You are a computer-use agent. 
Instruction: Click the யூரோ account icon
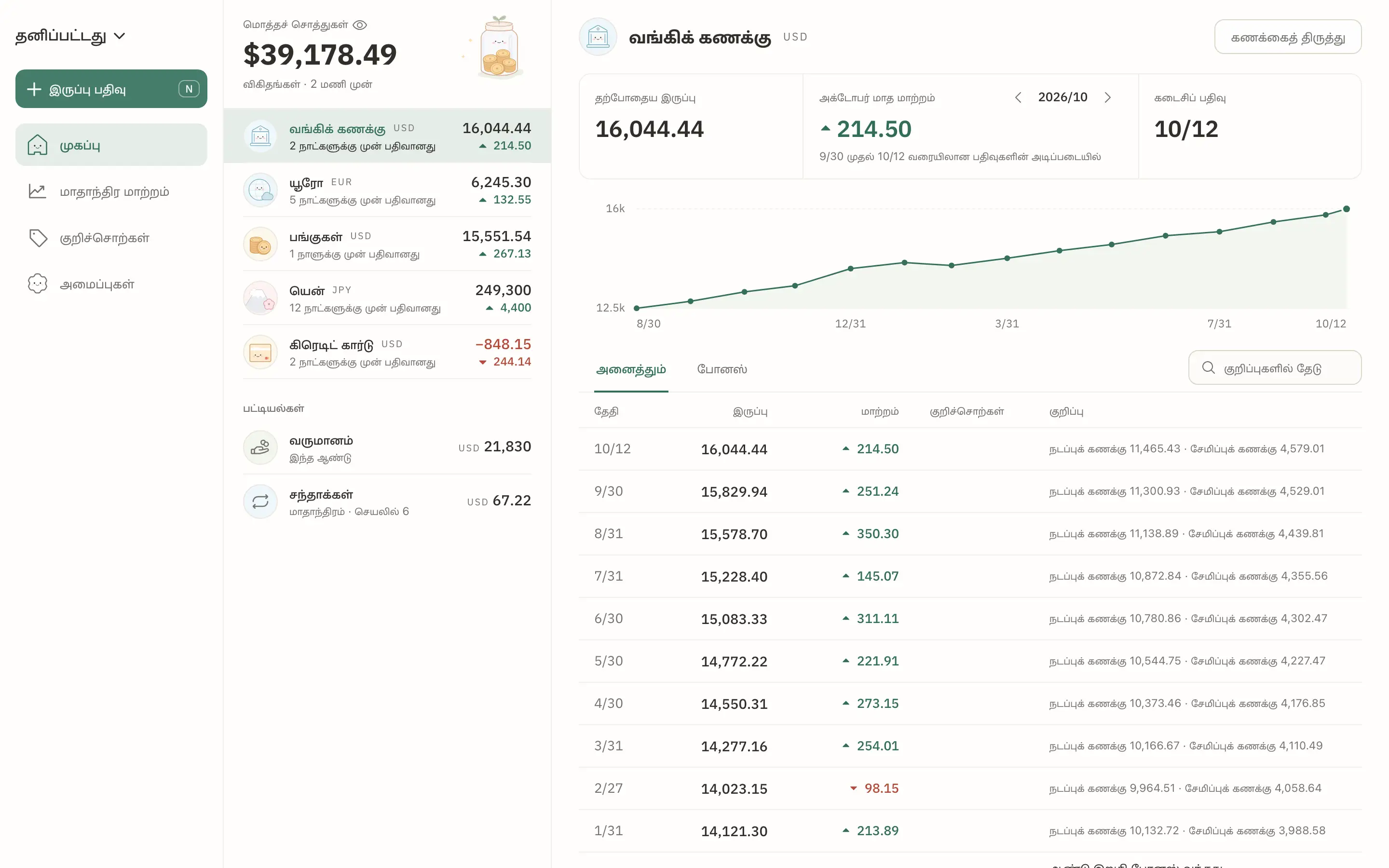(260, 190)
